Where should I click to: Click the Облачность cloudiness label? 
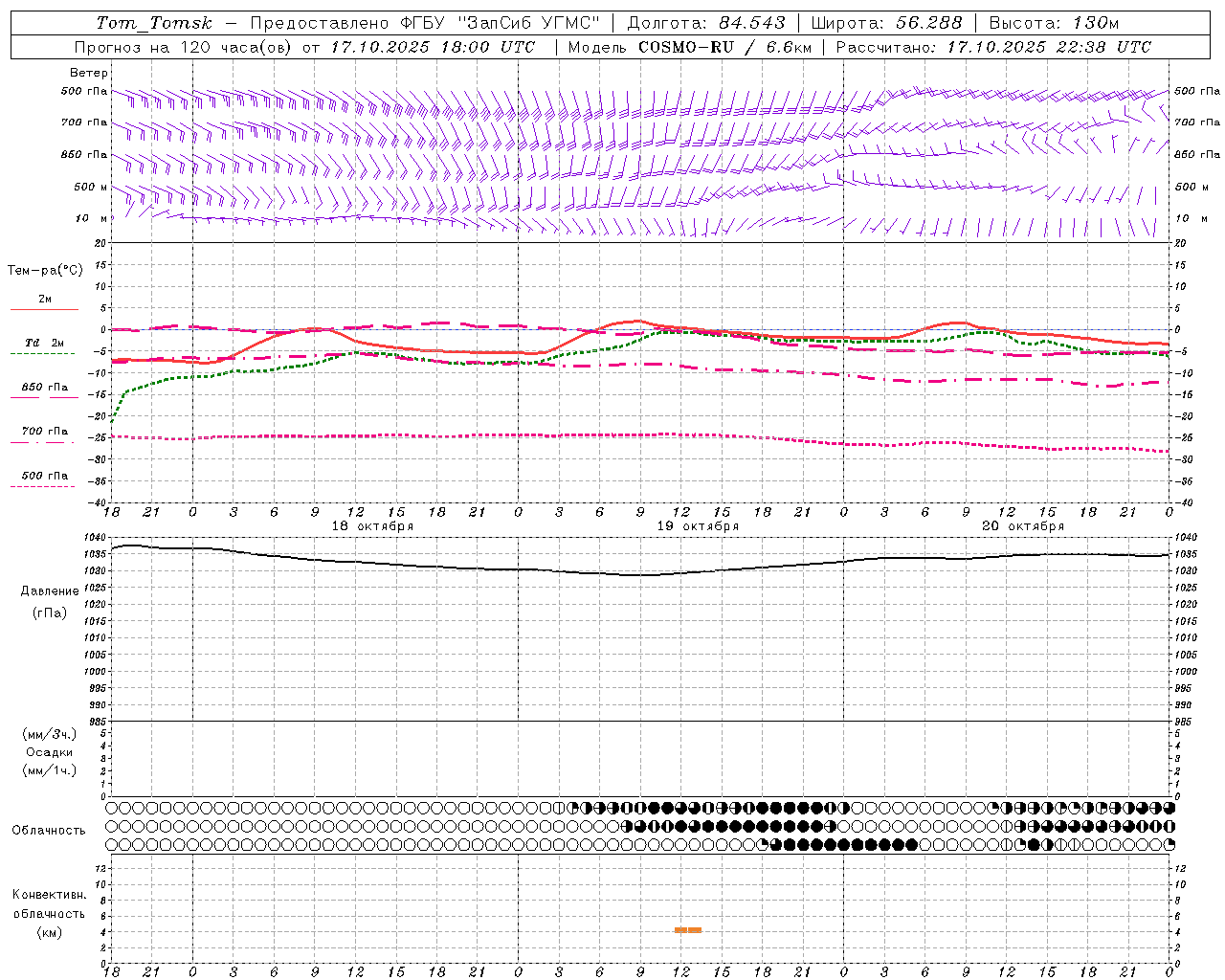point(49,831)
